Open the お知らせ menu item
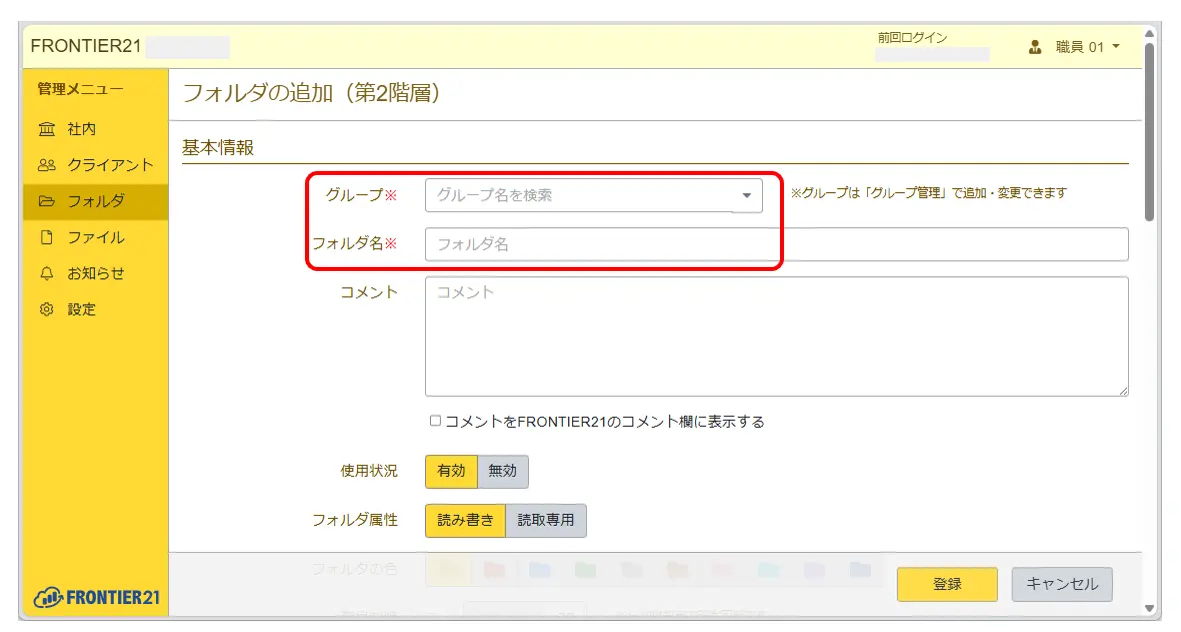This screenshot has height=632, width=1181. [x=95, y=274]
